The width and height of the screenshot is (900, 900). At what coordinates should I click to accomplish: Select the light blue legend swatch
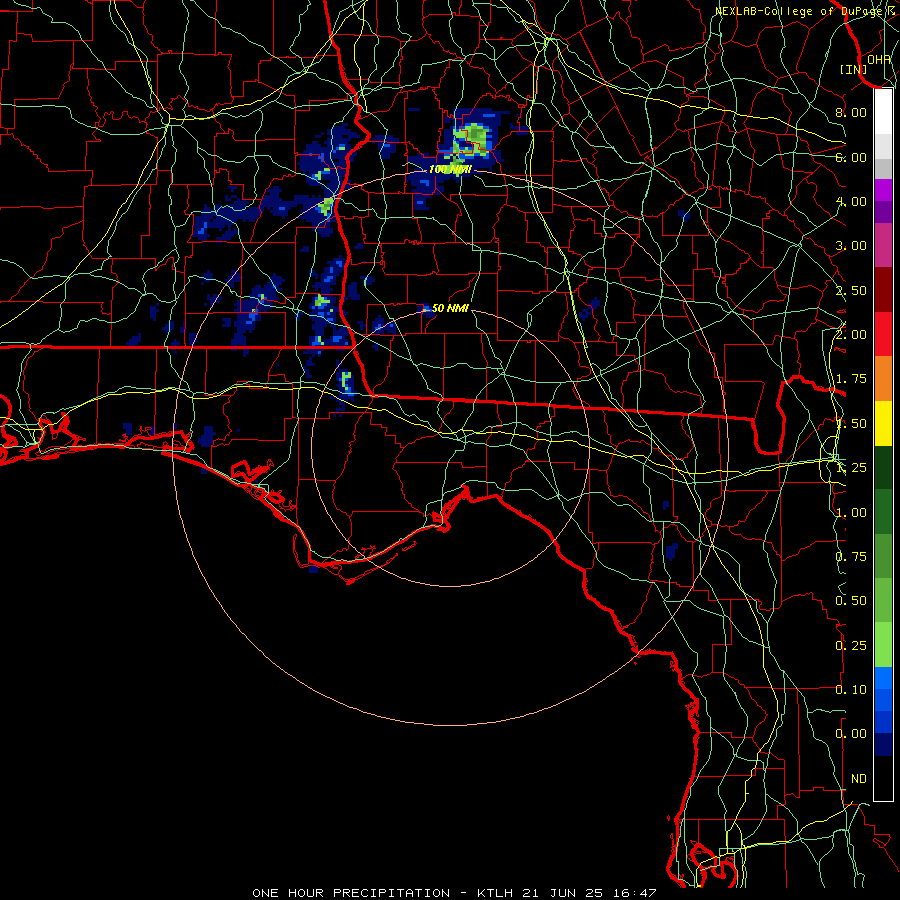(x=883, y=678)
